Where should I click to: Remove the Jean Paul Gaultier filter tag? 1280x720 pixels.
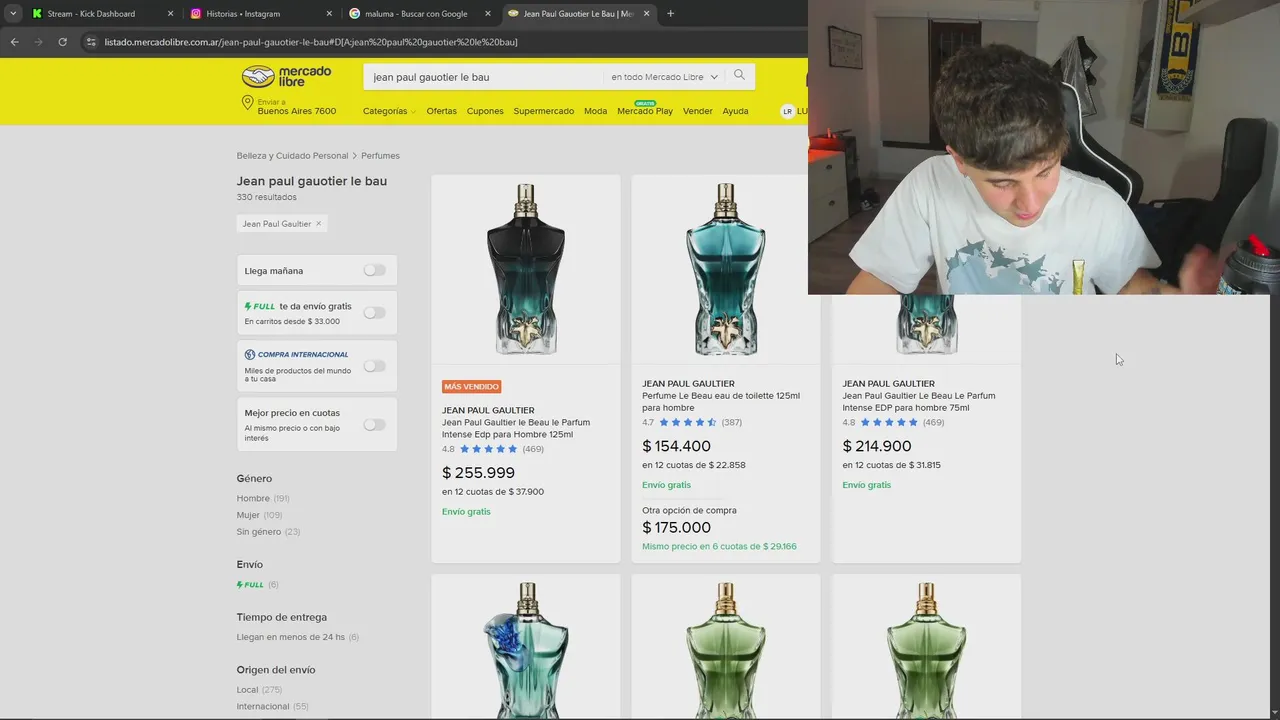pyautogui.click(x=319, y=224)
